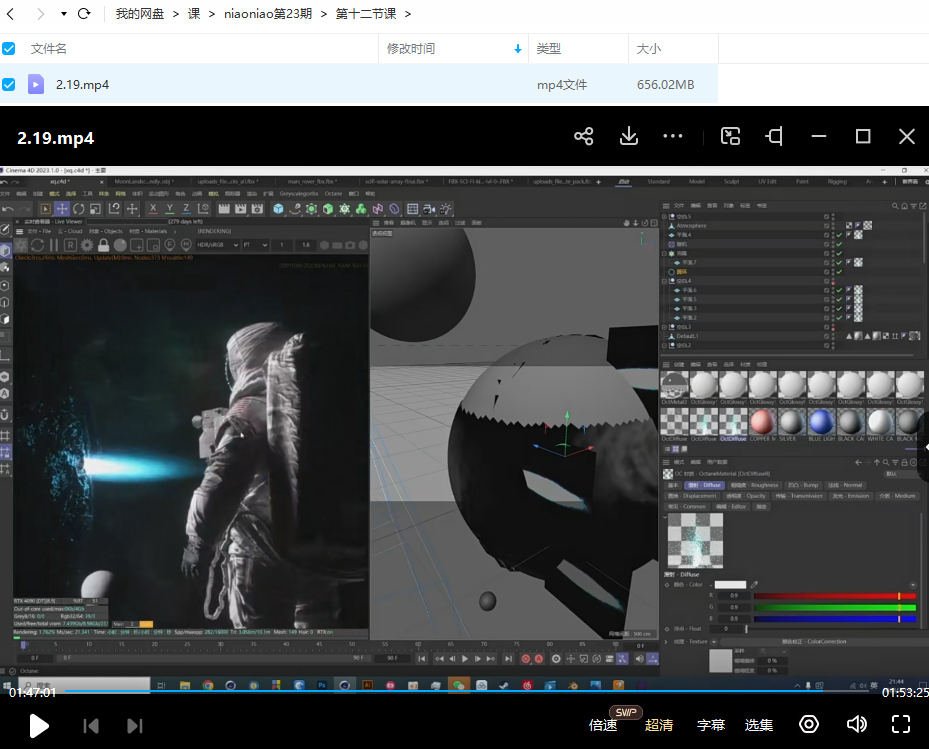
Task: Click the cube primitive icon to create object
Action: tap(278, 207)
